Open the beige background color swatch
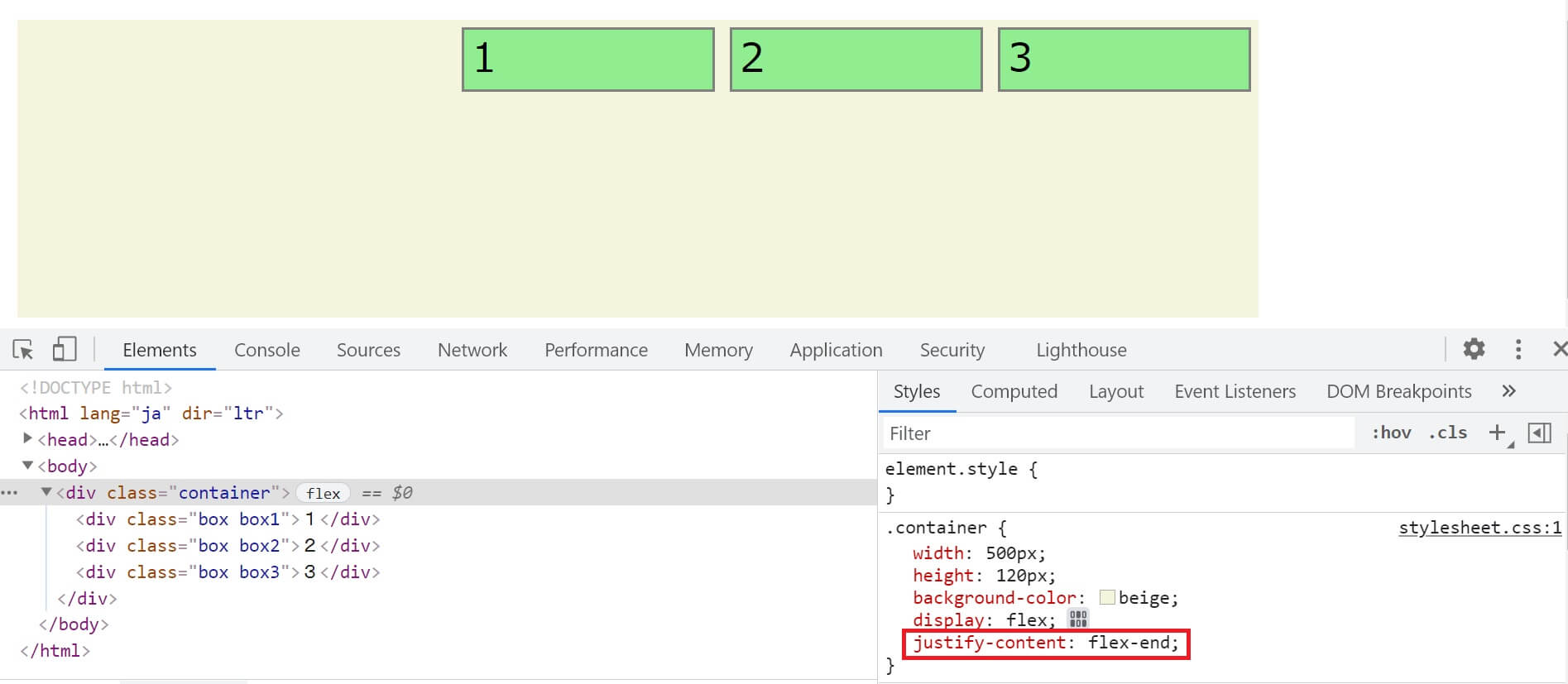 (x=1107, y=597)
